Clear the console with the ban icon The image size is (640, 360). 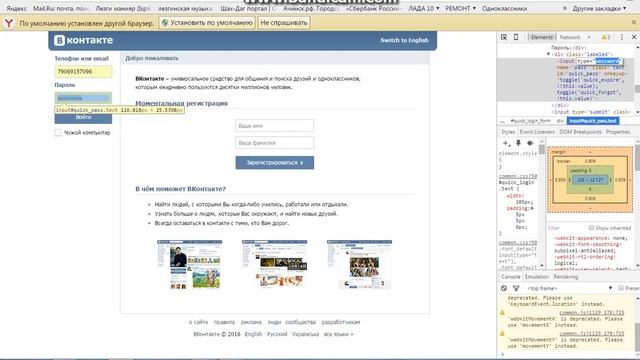point(504,288)
